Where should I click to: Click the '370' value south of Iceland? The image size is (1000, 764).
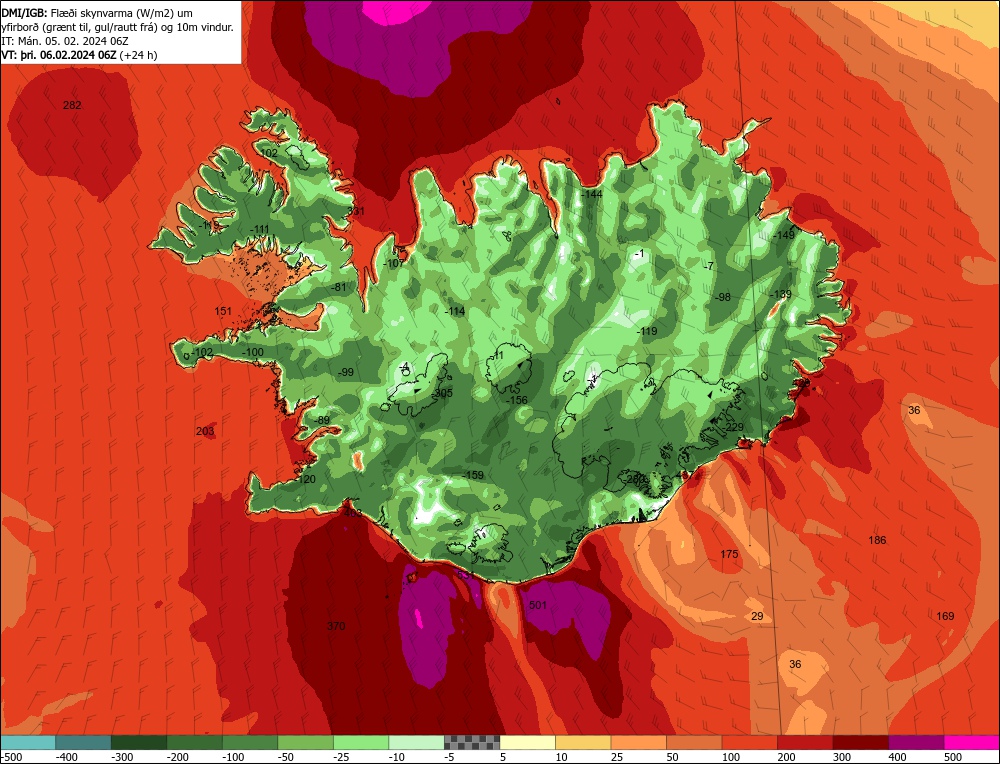336,626
